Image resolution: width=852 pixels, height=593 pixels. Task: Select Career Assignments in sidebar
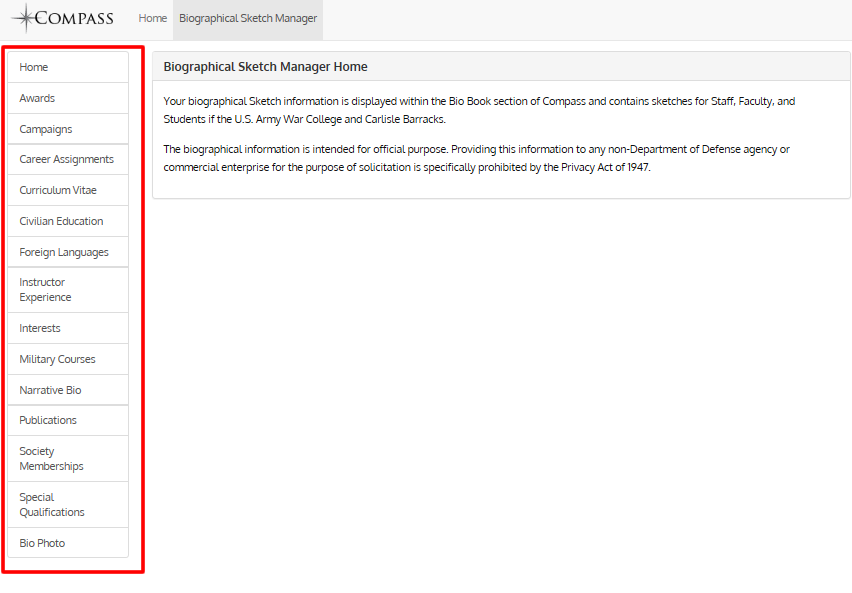click(x=68, y=159)
